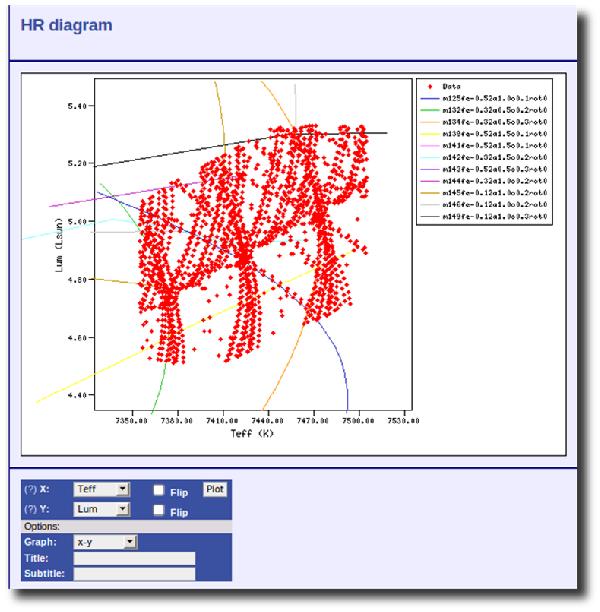Expand the Graph type x-y dropdown
The image size is (600, 612).
point(105,542)
